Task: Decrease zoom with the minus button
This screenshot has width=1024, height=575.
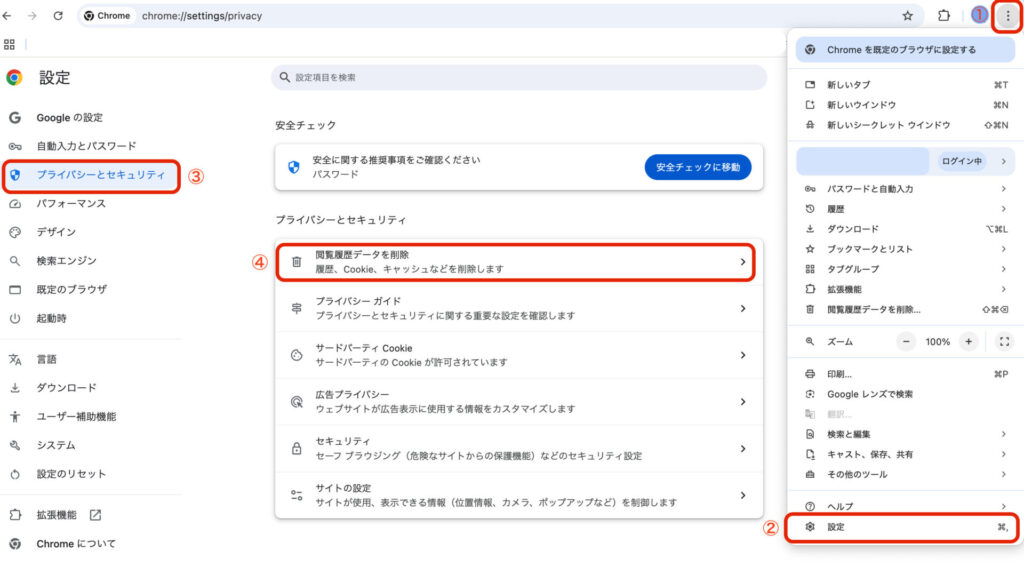Action: pyautogui.click(x=906, y=342)
